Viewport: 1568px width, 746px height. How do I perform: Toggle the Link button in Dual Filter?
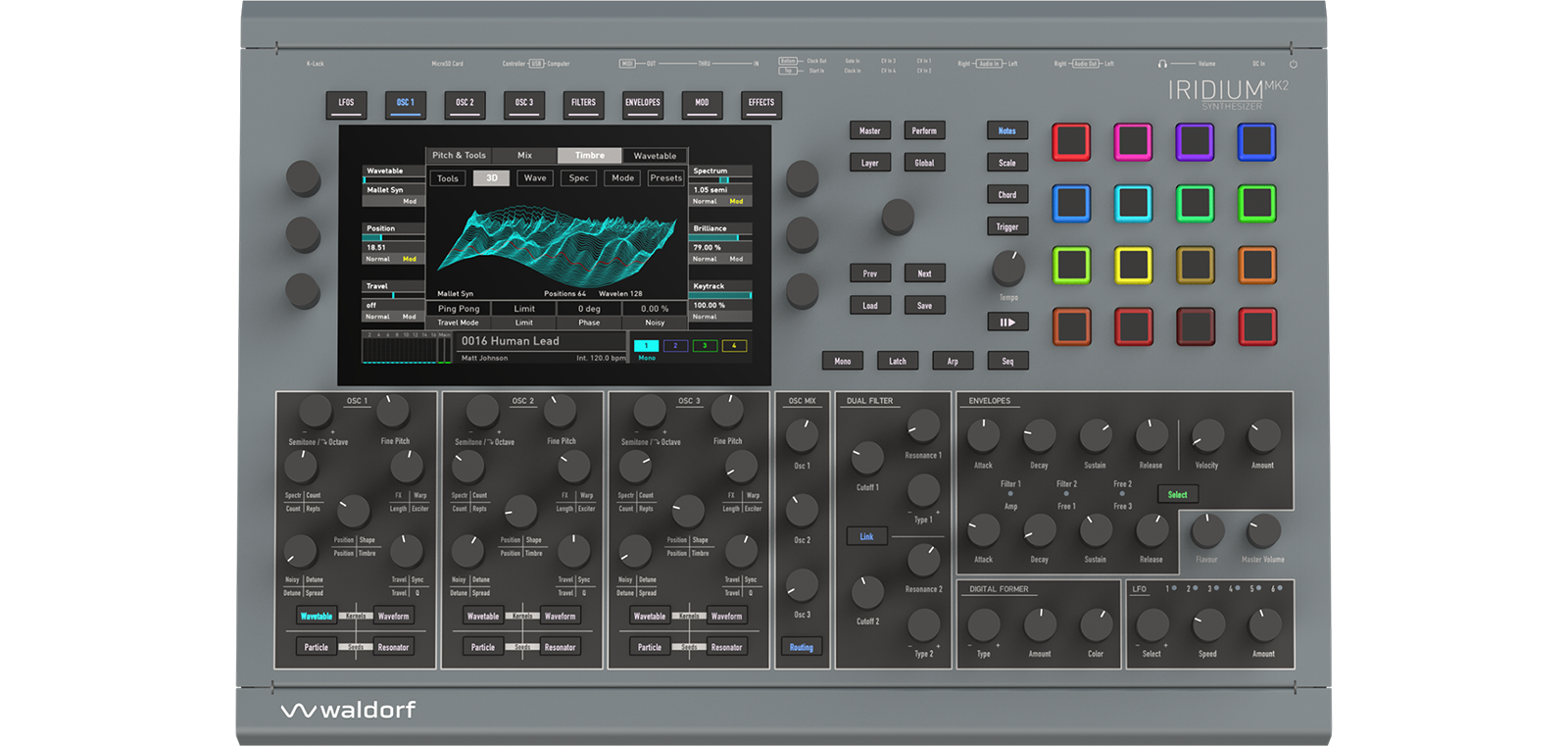(866, 536)
